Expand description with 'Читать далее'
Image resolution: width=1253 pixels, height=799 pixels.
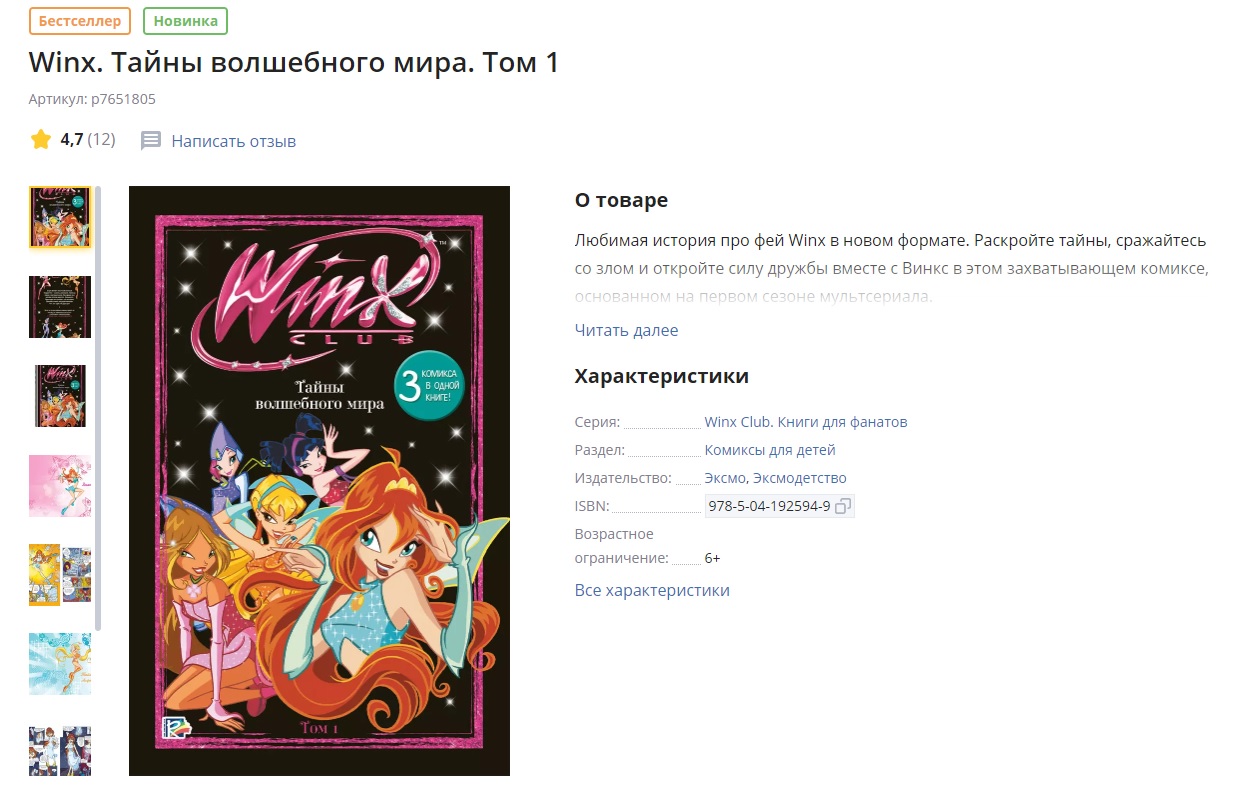[x=626, y=330]
